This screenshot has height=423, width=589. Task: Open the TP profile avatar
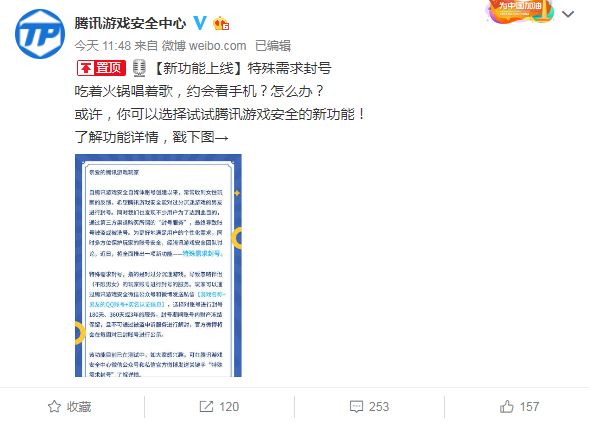pos(40,34)
